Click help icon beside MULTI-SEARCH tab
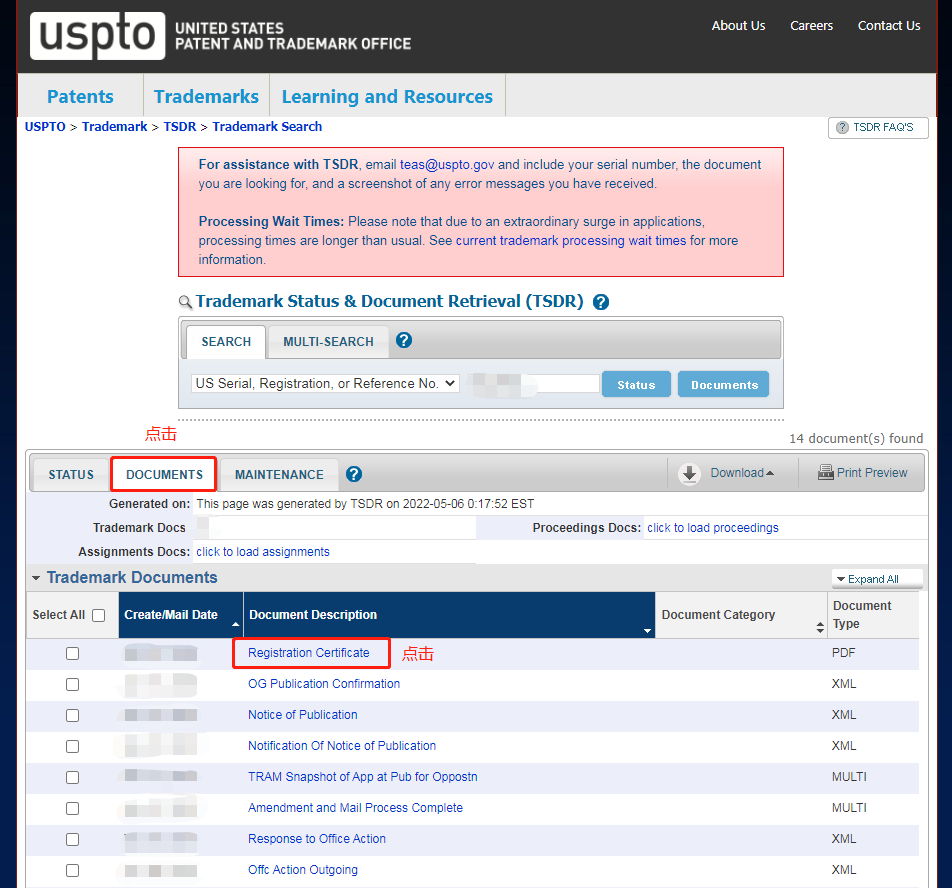 coord(404,341)
